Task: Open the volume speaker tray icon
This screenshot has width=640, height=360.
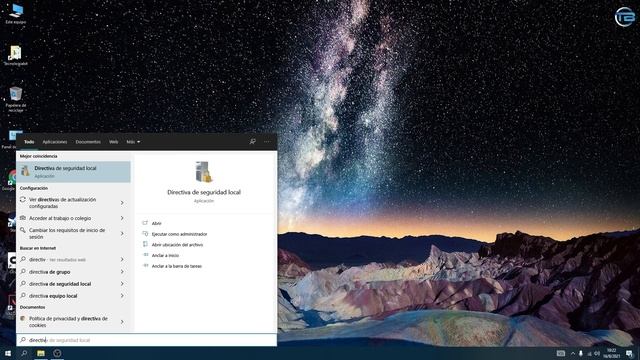Action: [597, 353]
